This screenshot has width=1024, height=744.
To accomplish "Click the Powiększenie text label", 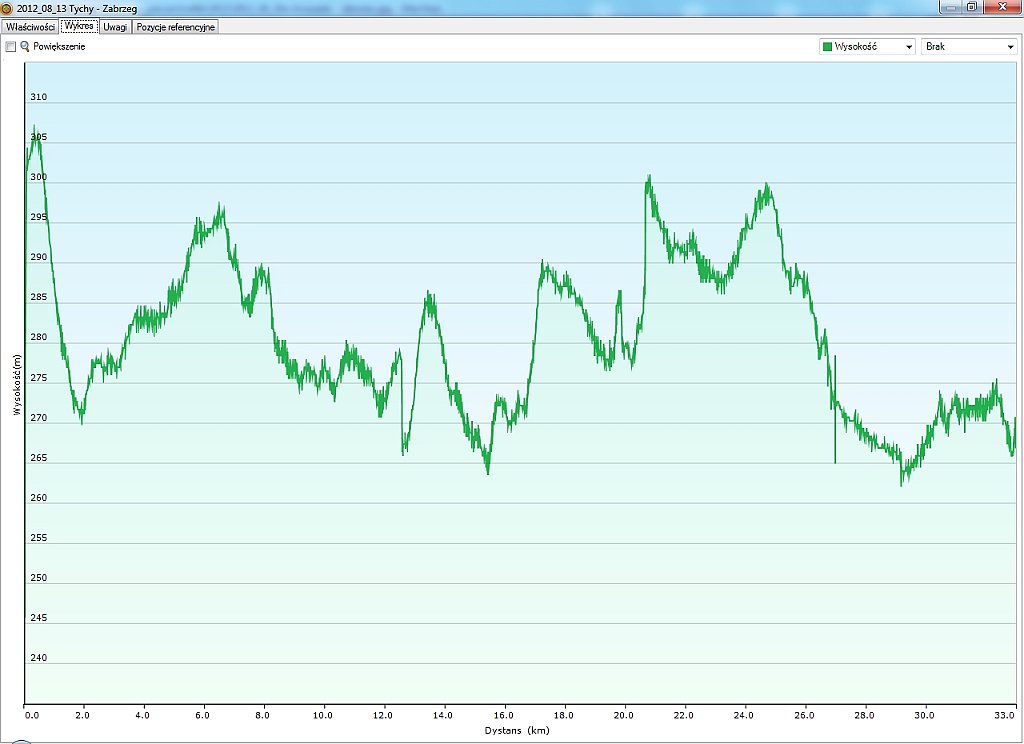I will point(59,47).
